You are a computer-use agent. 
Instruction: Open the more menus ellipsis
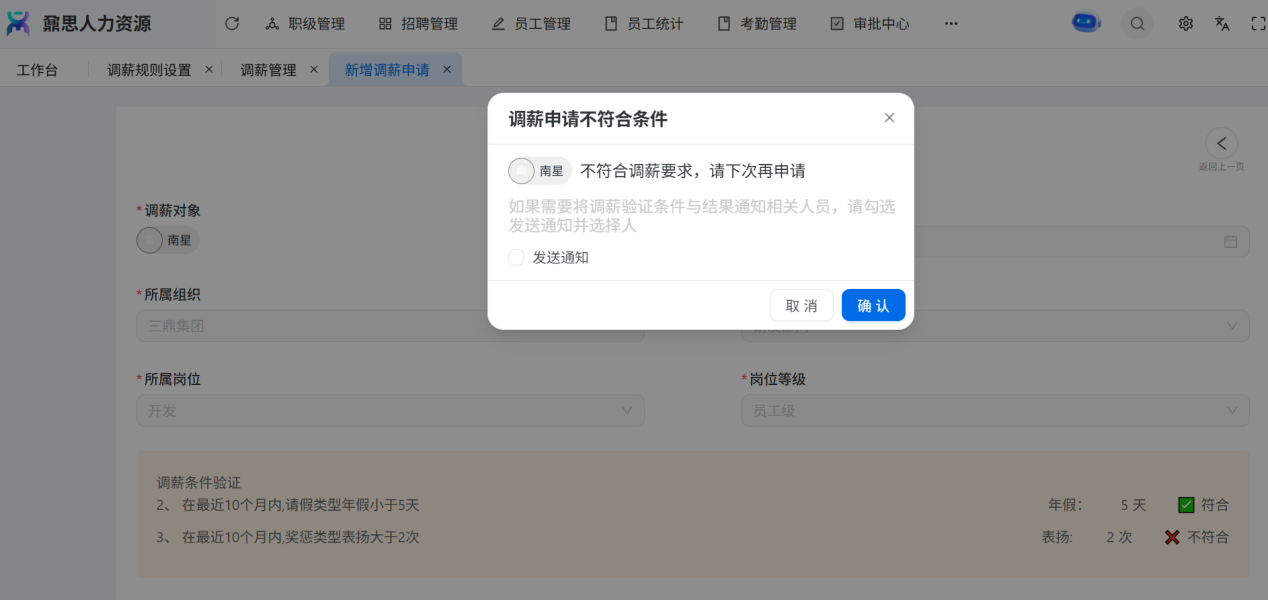(951, 24)
